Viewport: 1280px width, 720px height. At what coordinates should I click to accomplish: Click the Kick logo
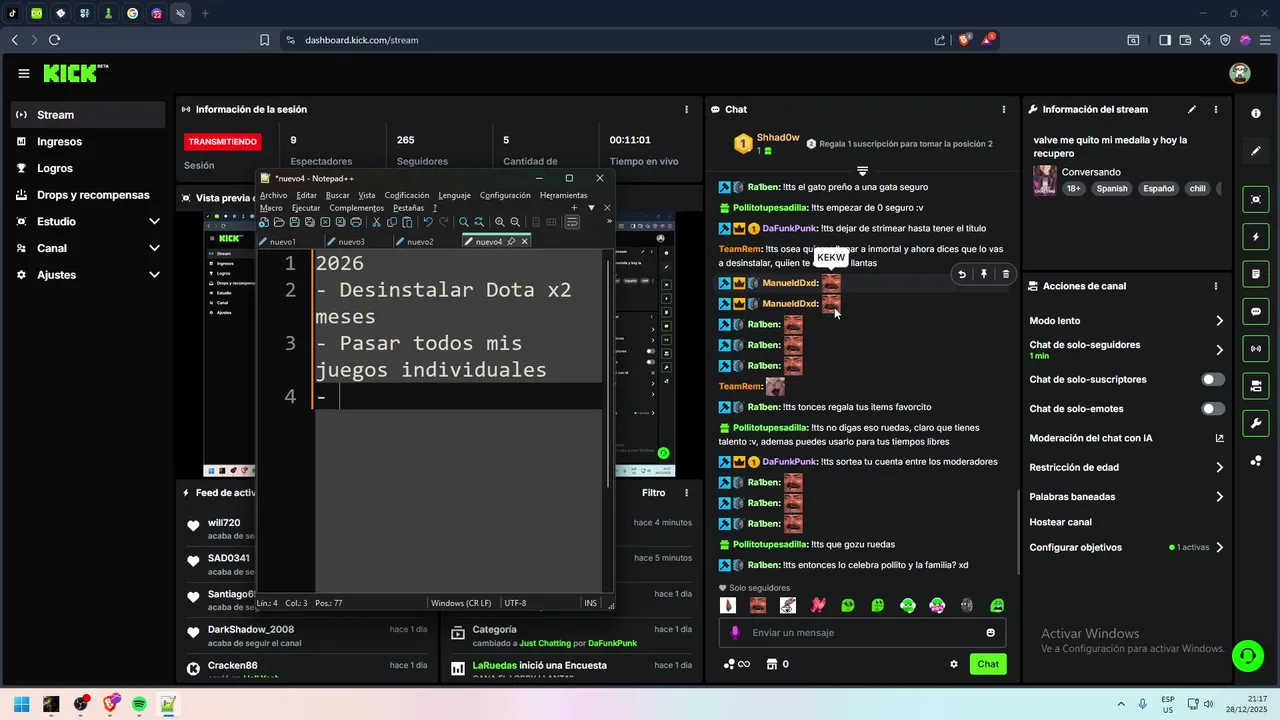[x=75, y=73]
